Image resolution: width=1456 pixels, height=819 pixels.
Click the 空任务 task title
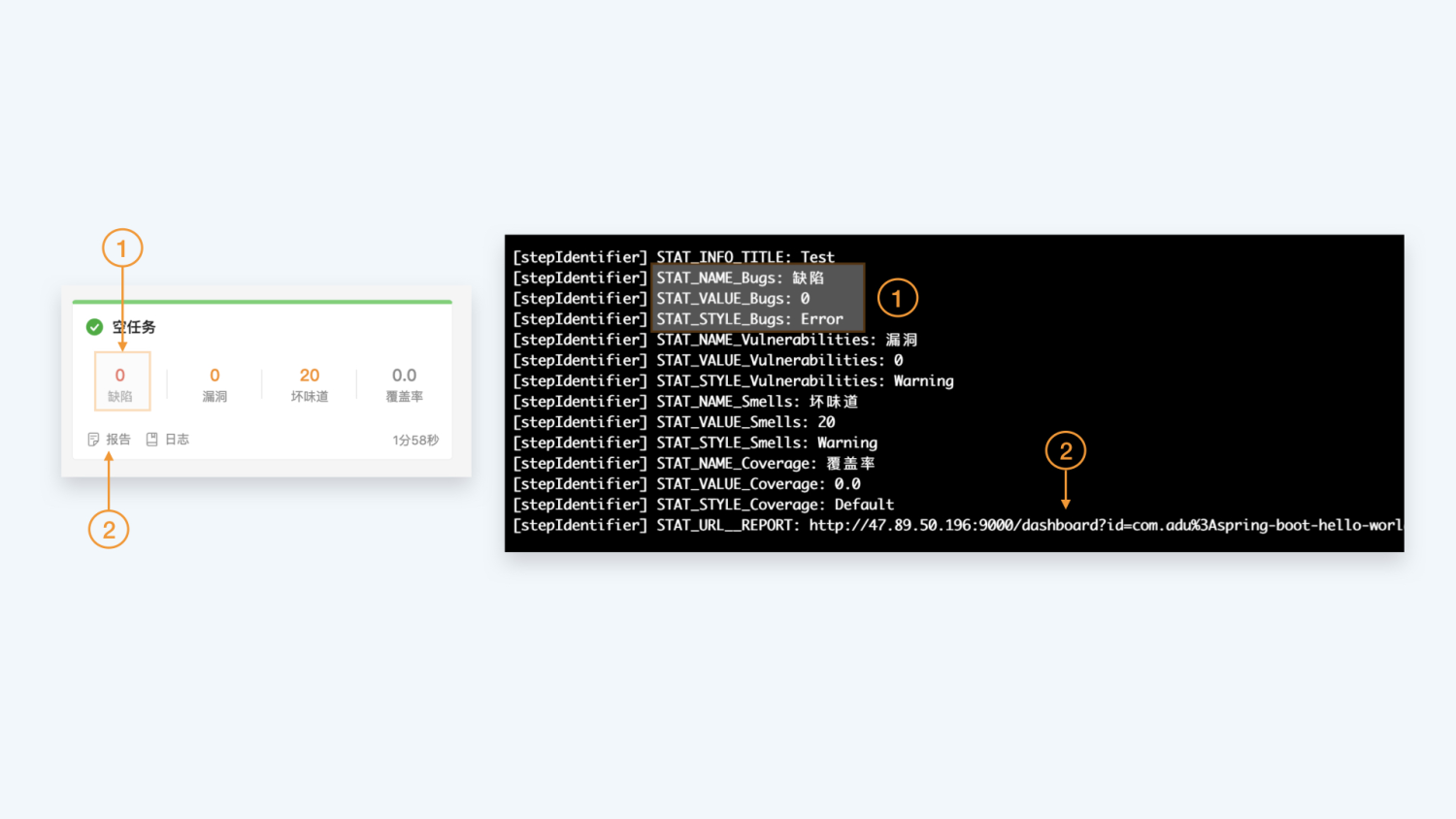click(x=134, y=327)
